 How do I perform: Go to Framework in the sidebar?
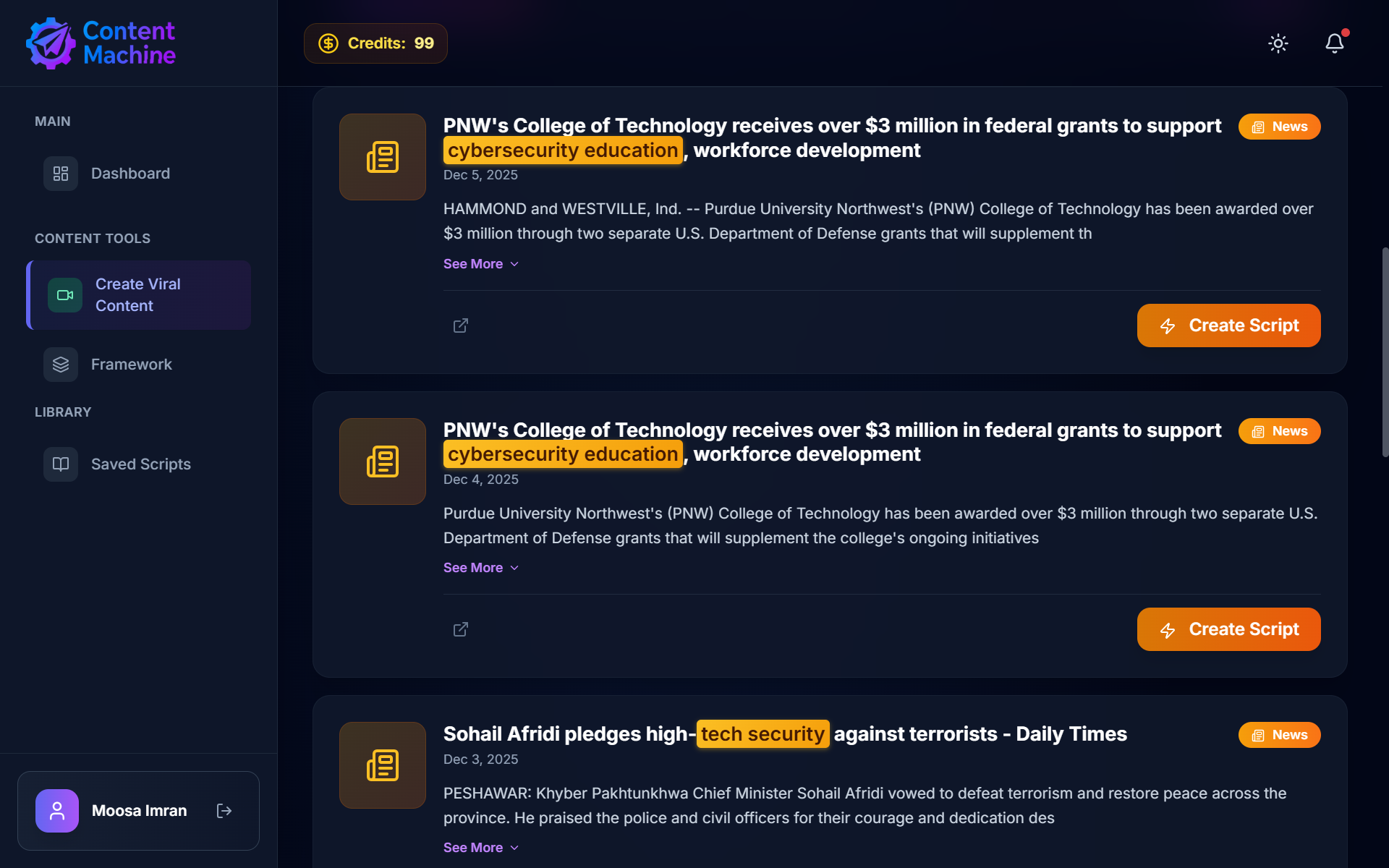tap(131, 365)
